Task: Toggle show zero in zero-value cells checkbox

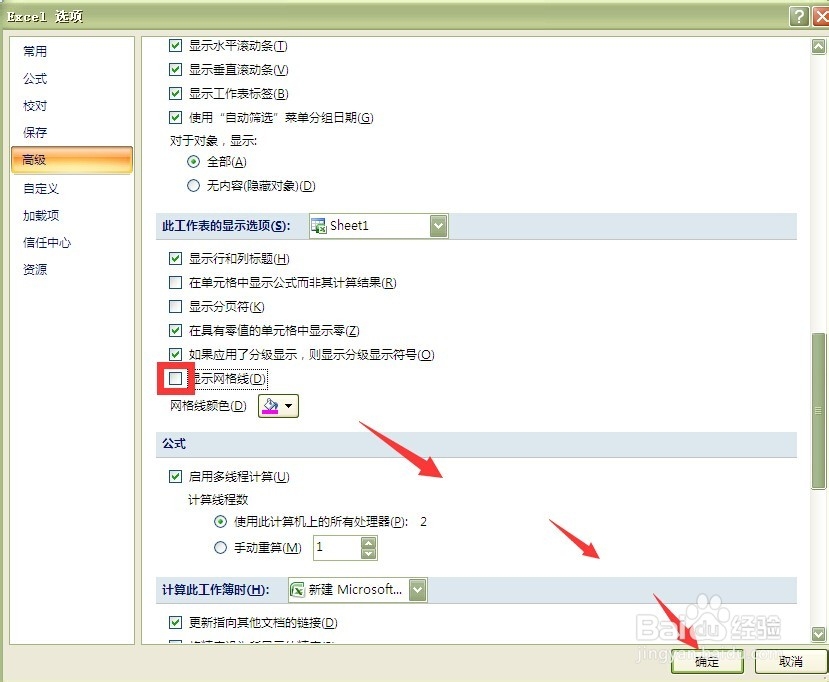Action: [x=176, y=330]
